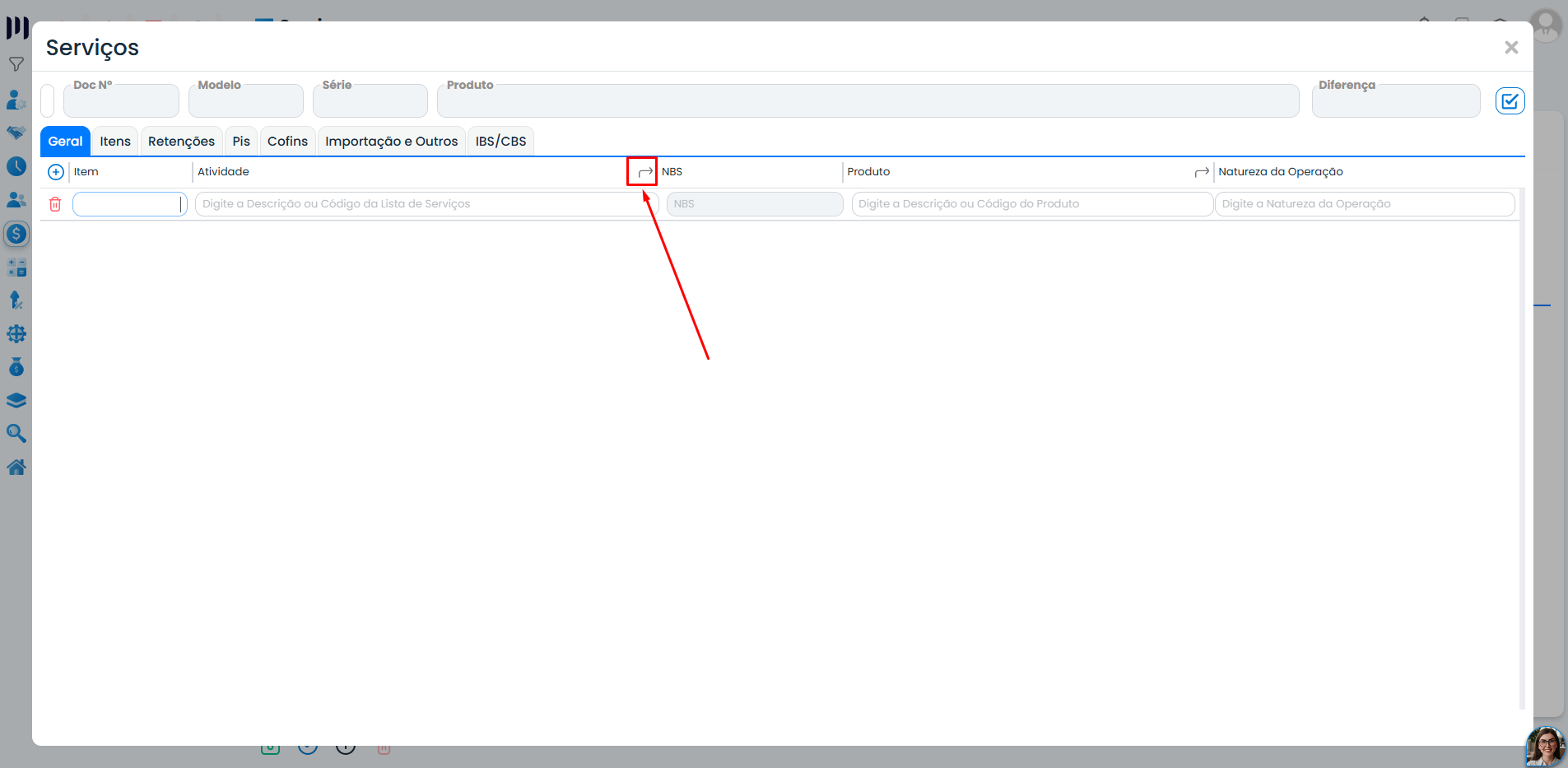Delete the service row with trash icon
Viewport: 1568px width, 768px height.
click(x=55, y=204)
